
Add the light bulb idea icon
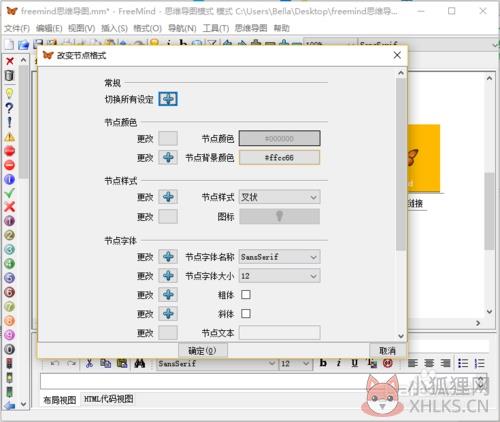click(10, 94)
